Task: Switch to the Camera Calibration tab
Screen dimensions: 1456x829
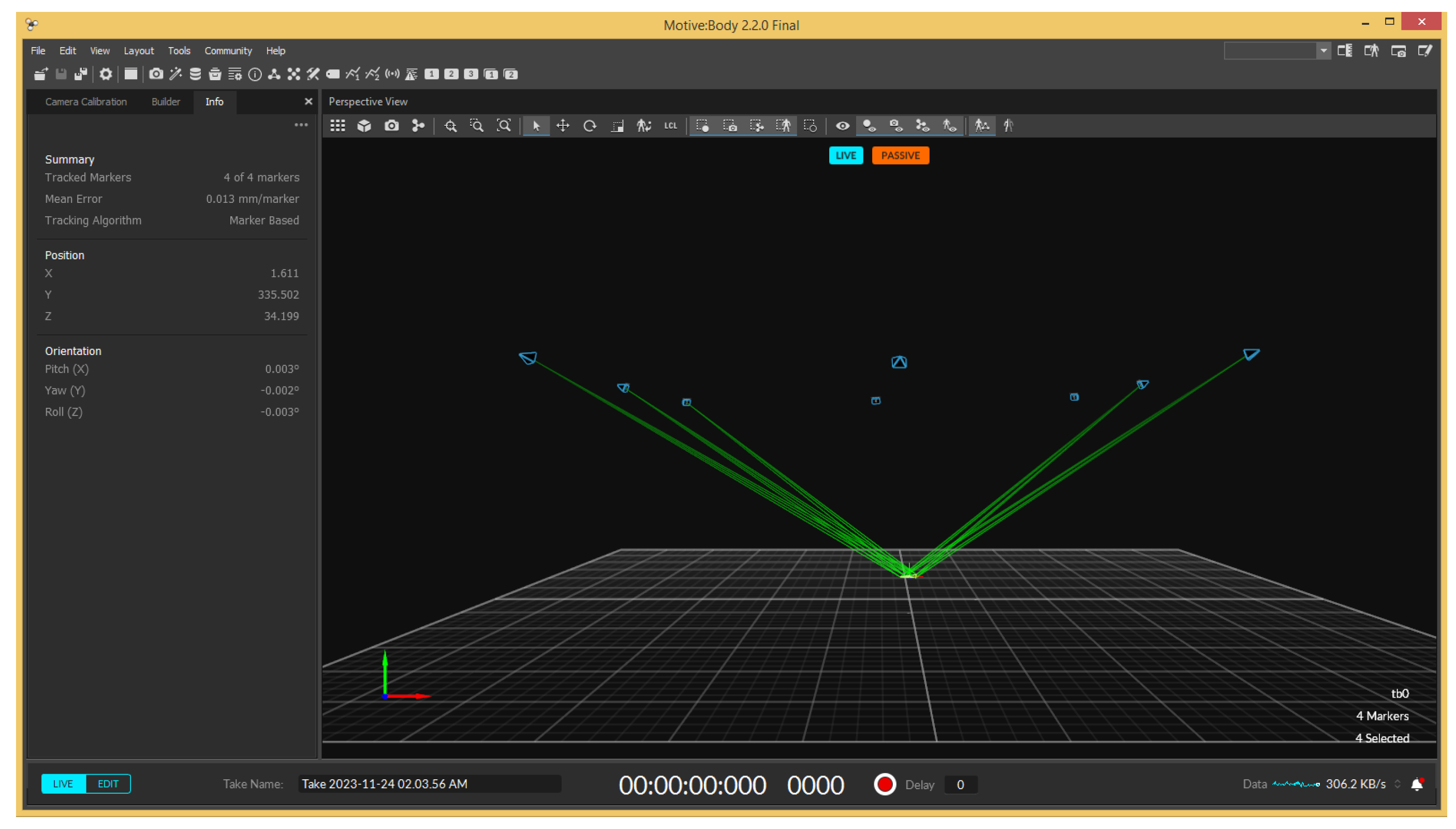Action: point(86,101)
